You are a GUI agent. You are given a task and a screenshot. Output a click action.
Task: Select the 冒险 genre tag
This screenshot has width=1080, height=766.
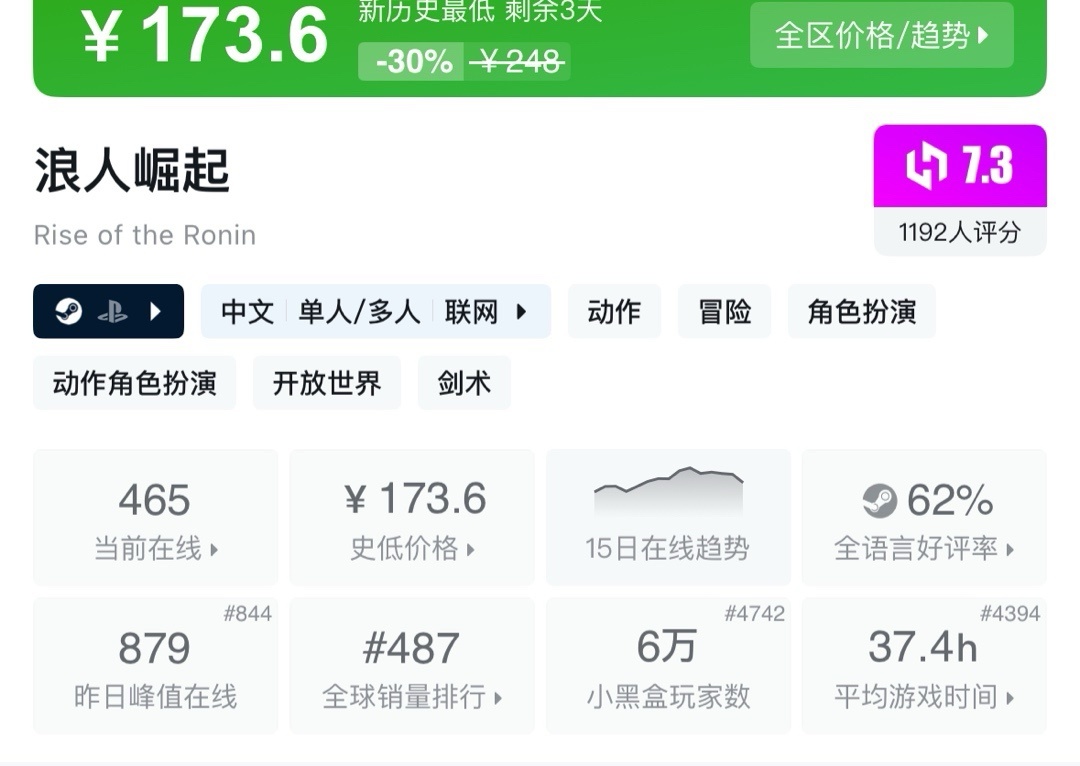pos(724,312)
